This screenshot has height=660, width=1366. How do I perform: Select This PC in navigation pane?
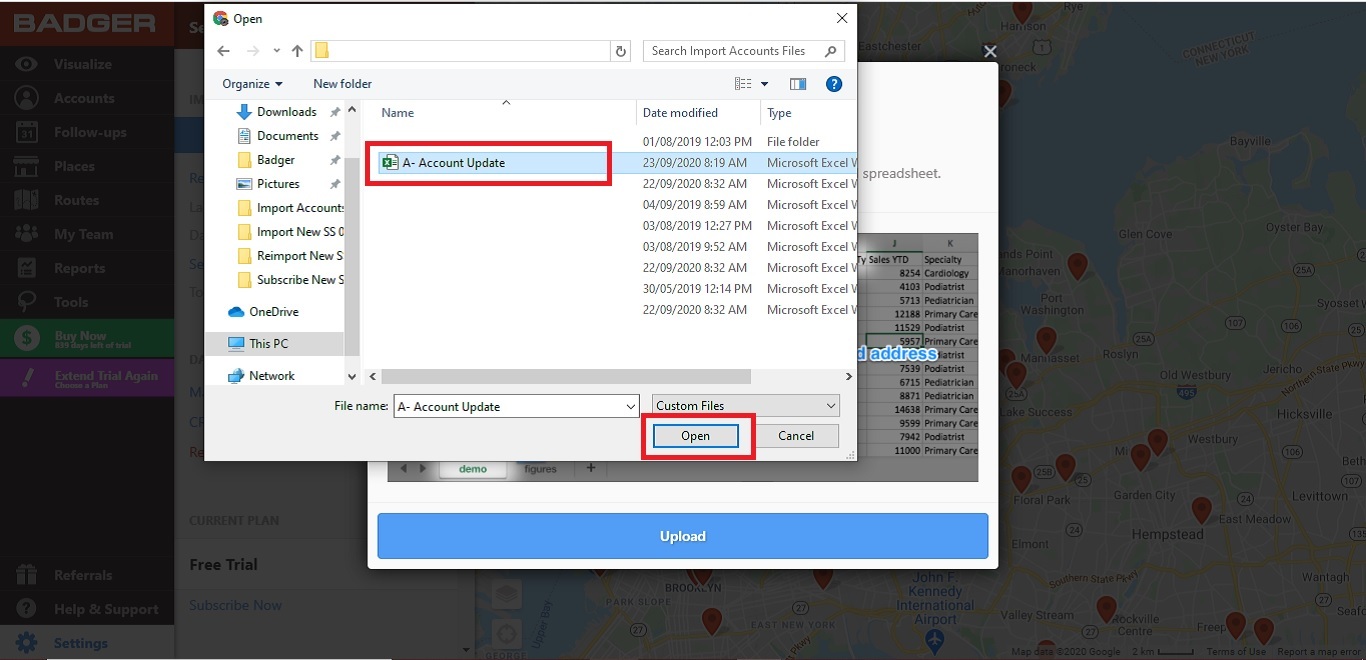click(x=258, y=344)
